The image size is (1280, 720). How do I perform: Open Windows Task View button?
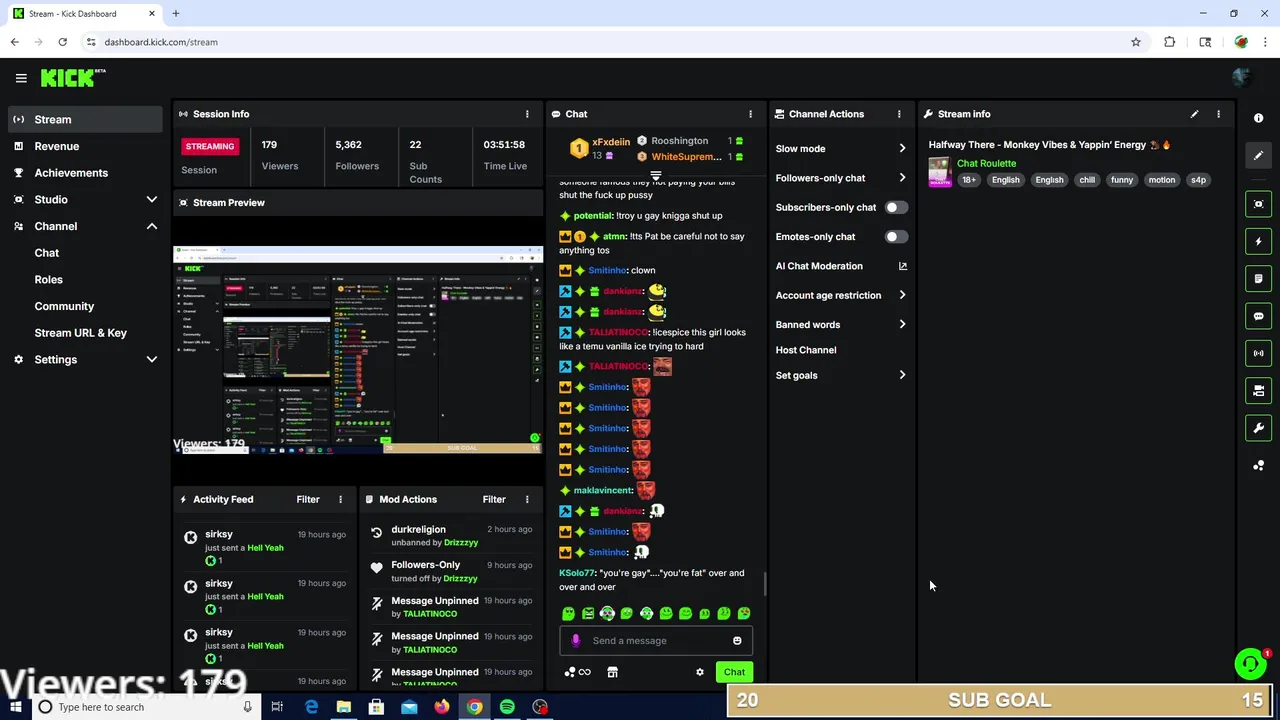pyautogui.click(x=277, y=707)
